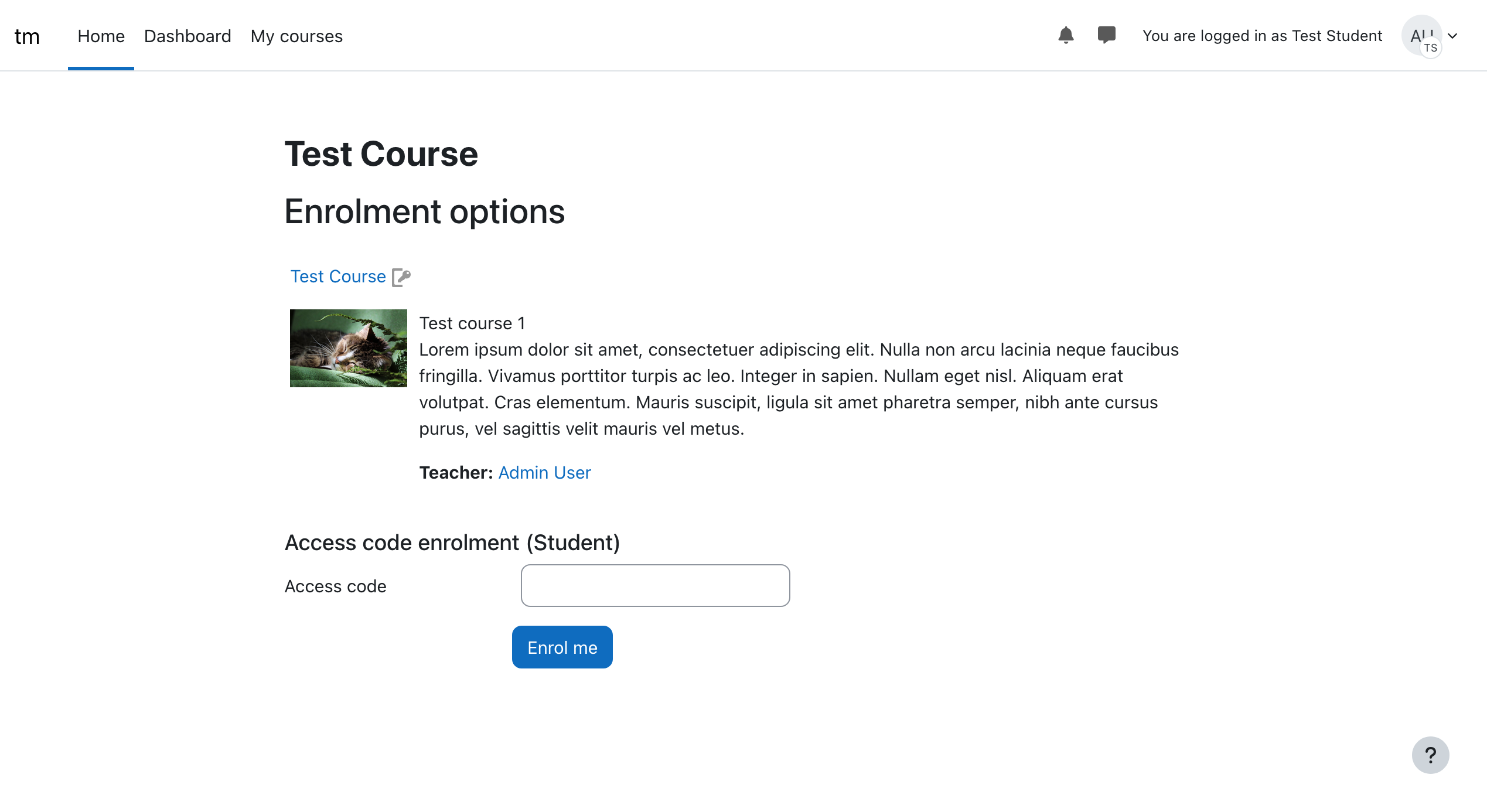The height and width of the screenshot is (812, 1487).
Task: Open the Dashboard tab
Action: 187,36
